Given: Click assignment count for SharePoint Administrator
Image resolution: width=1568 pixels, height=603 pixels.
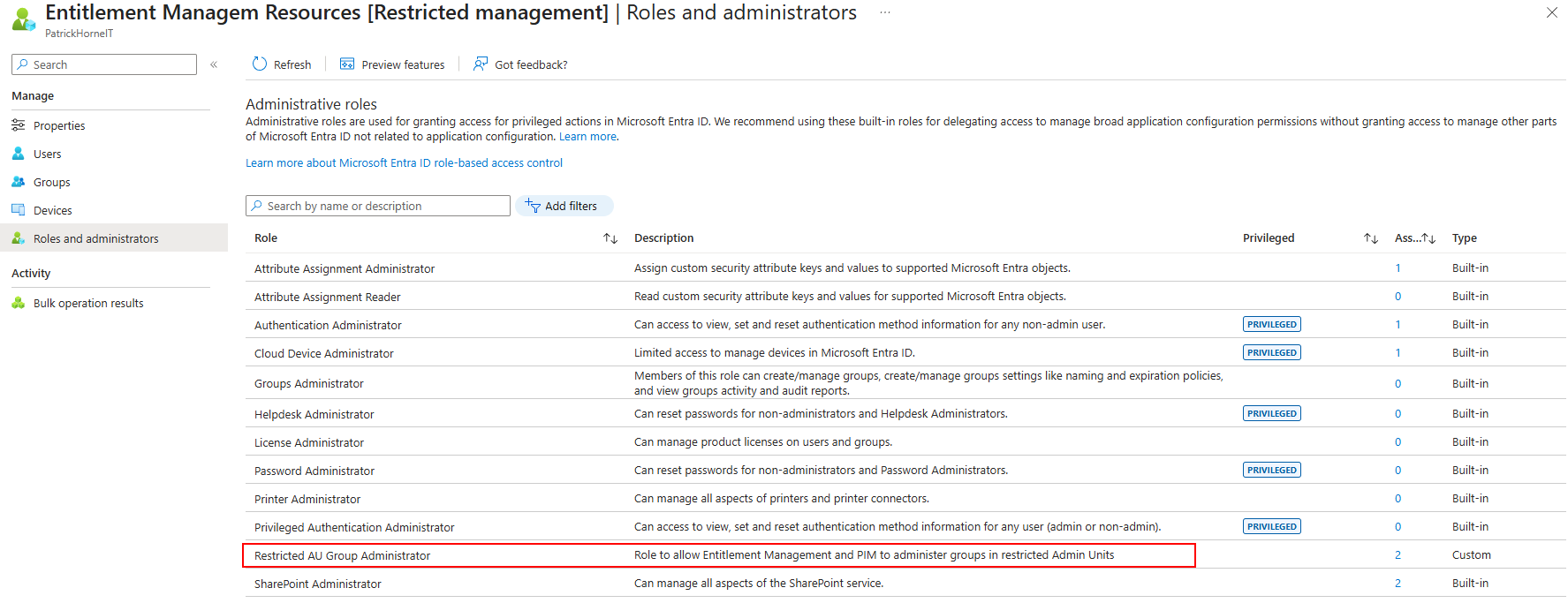Looking at the screenshot, I should pos(1398,584).
